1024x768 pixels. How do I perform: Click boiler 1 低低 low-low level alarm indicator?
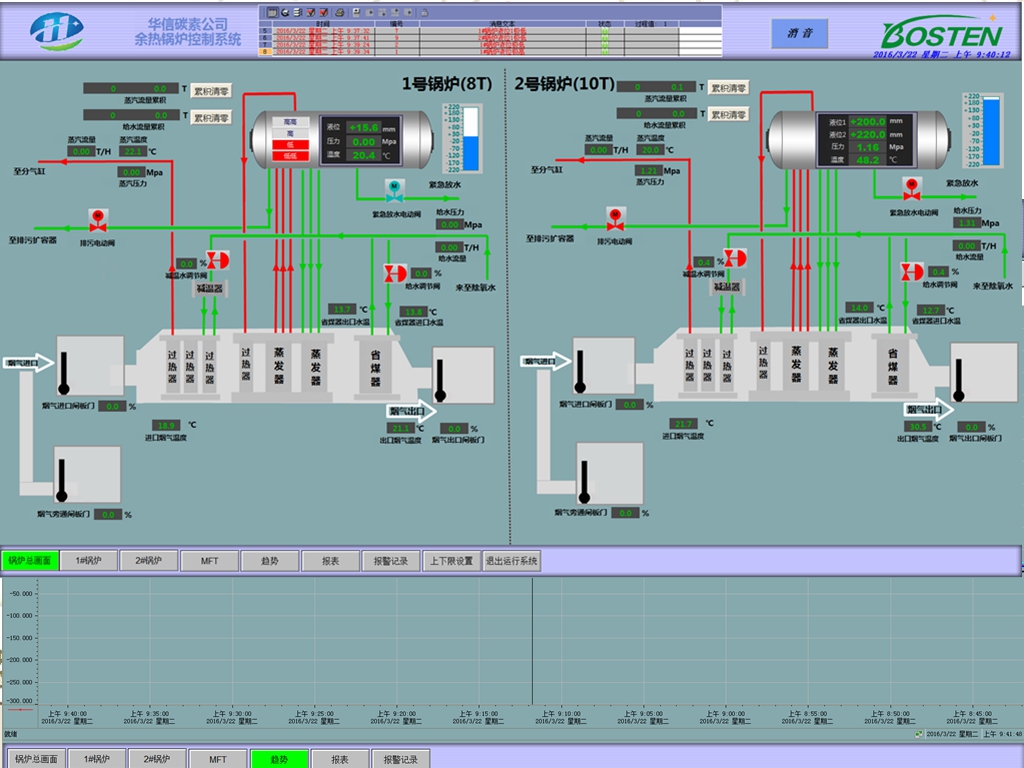[290, 156]
